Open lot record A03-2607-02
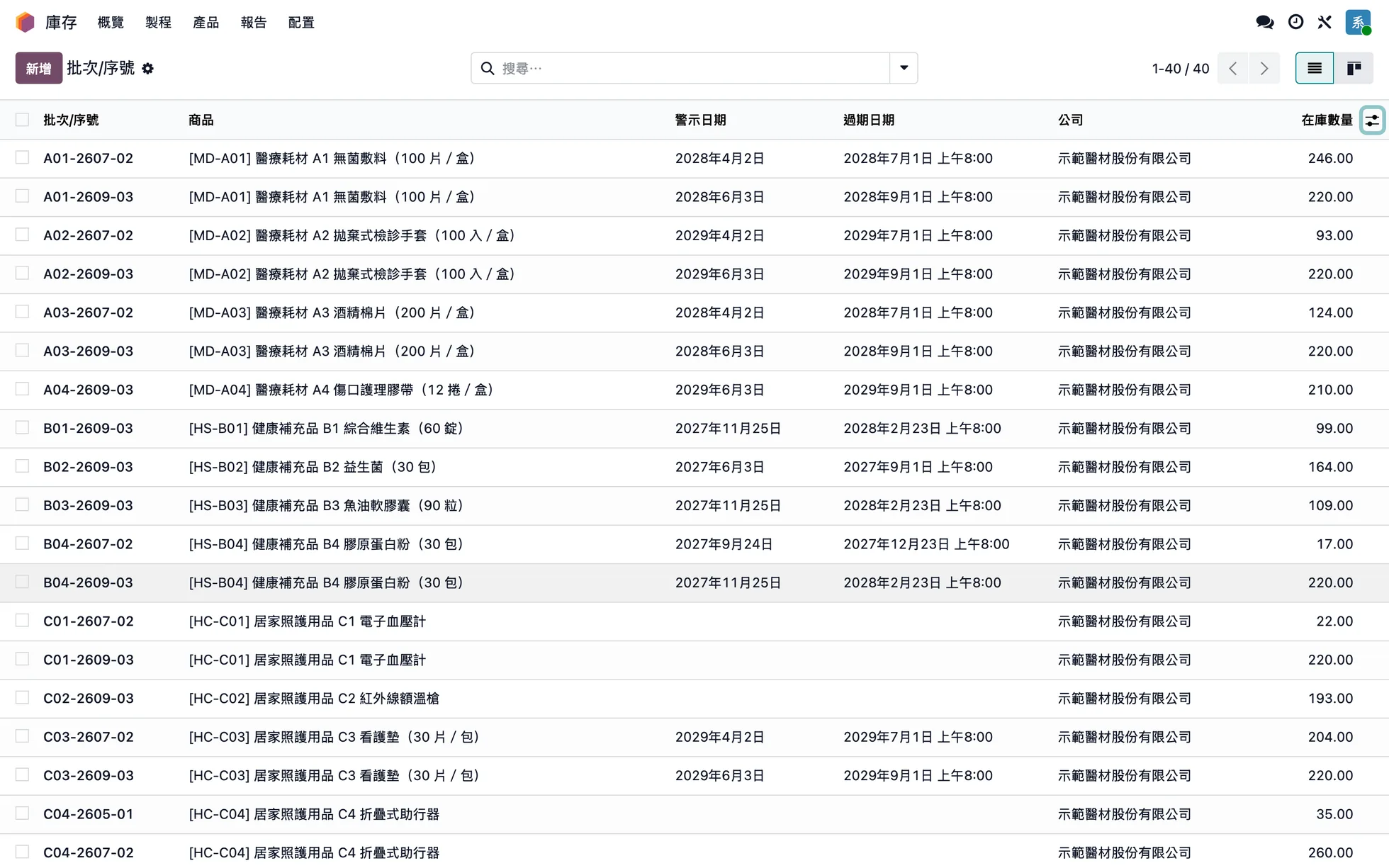Viewport: 1389px width, 868px height. click(88, 312)
